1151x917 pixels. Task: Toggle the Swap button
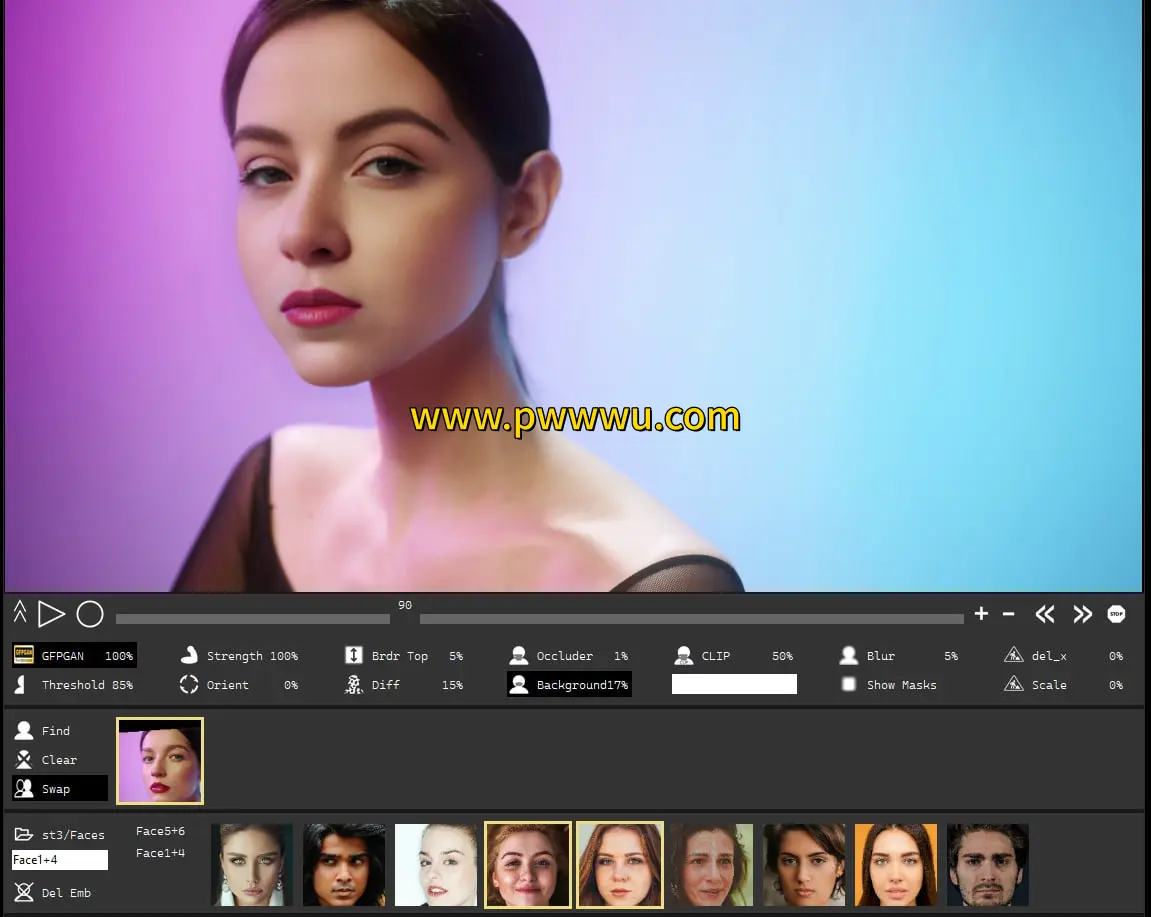(58, 789)
